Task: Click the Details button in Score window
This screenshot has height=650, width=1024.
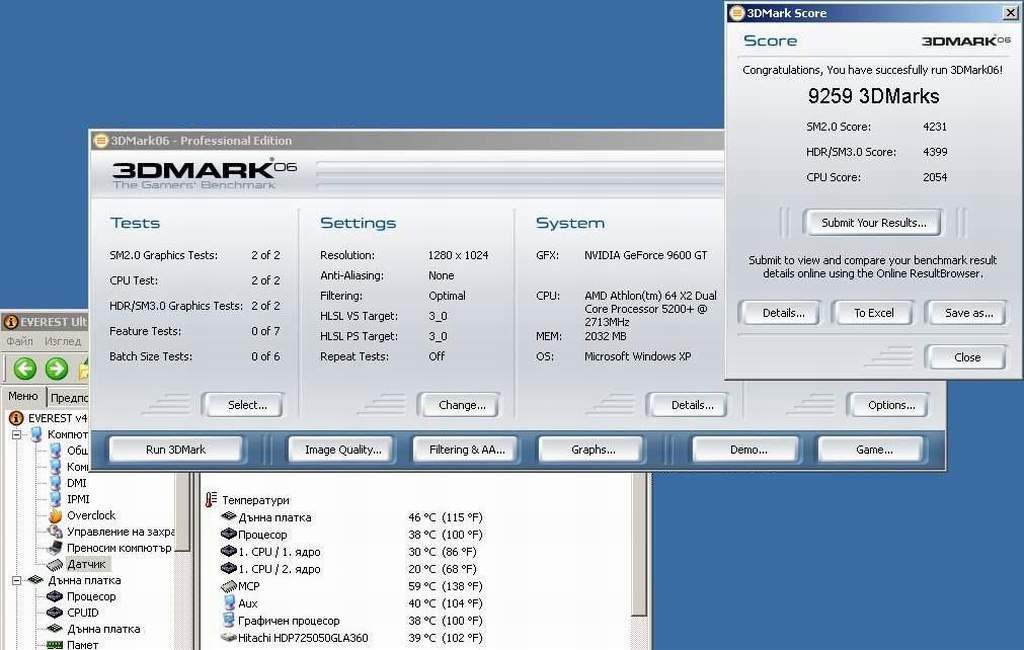Action: tap(783, 313)
